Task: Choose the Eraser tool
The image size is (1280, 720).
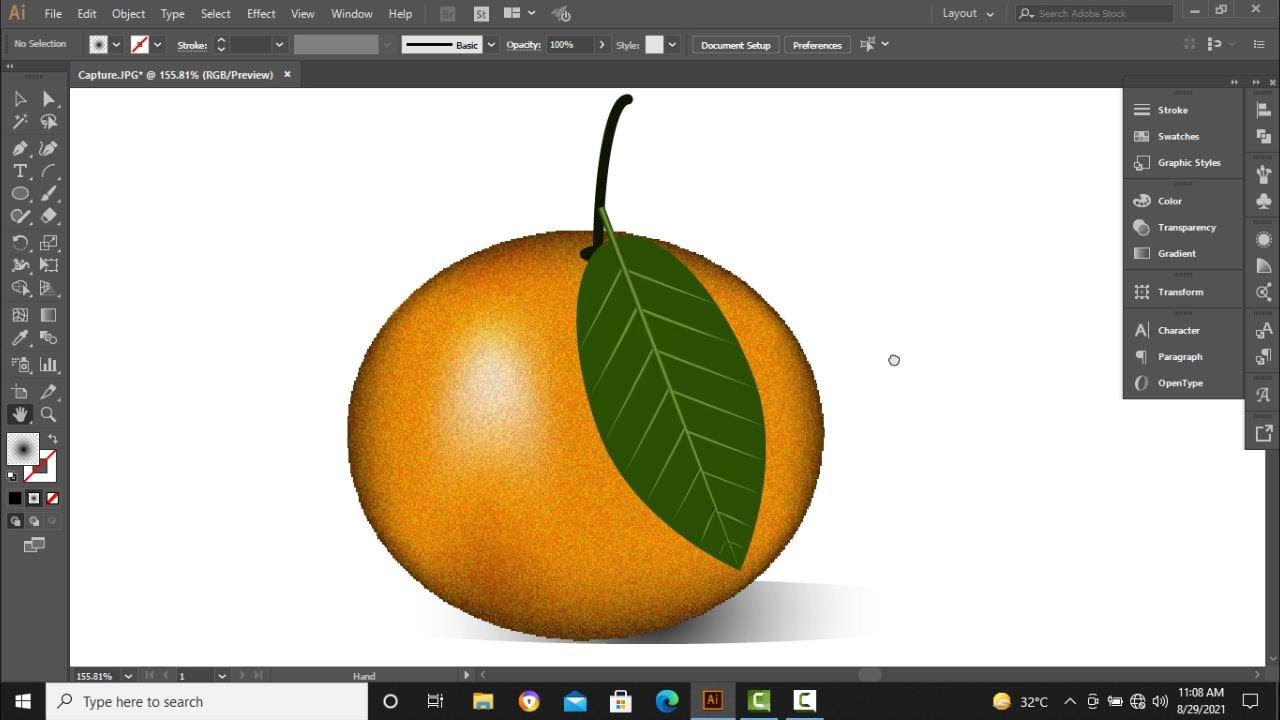Action: pos(49,216)
